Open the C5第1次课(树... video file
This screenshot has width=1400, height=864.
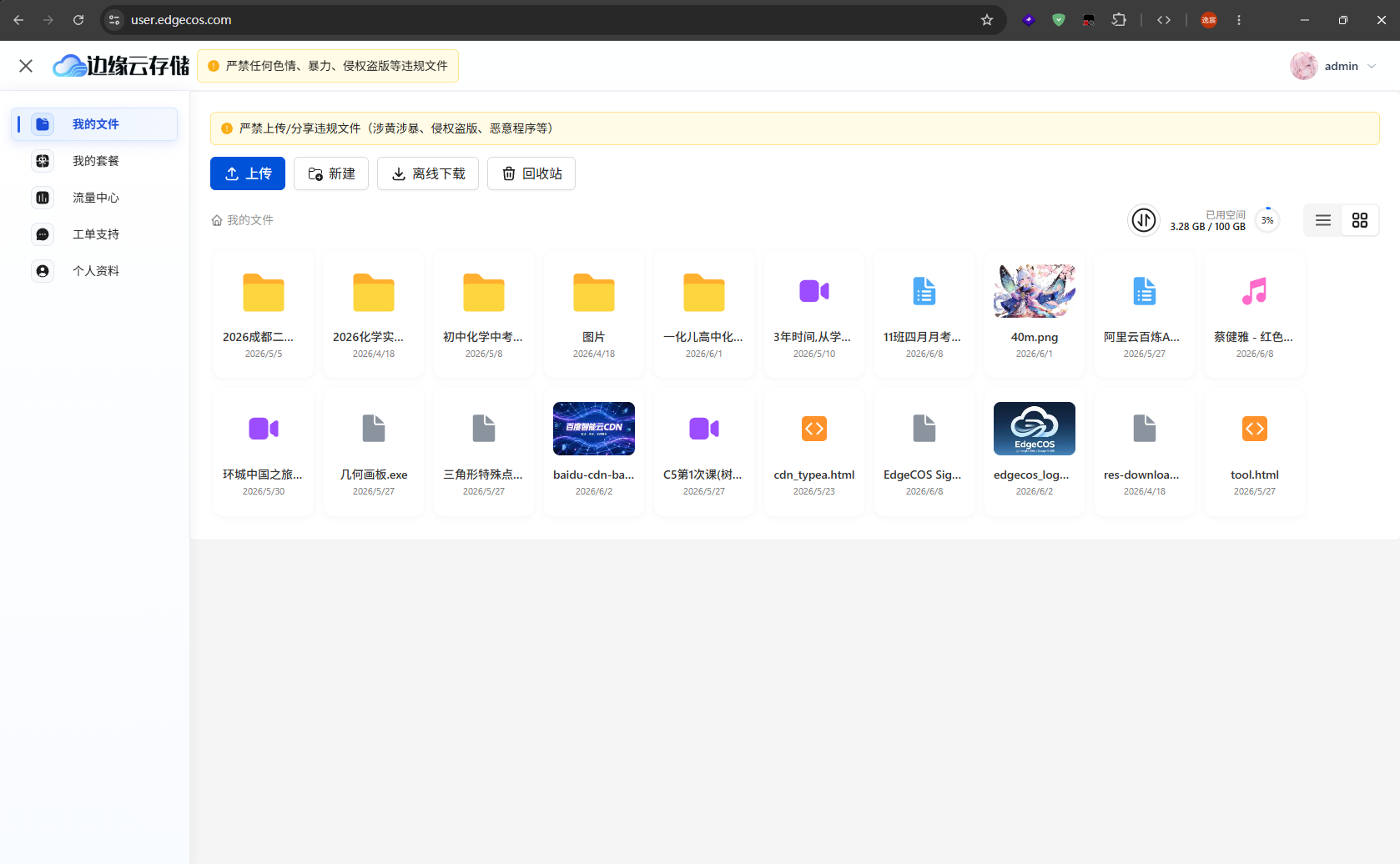click(x=704, y=452)
